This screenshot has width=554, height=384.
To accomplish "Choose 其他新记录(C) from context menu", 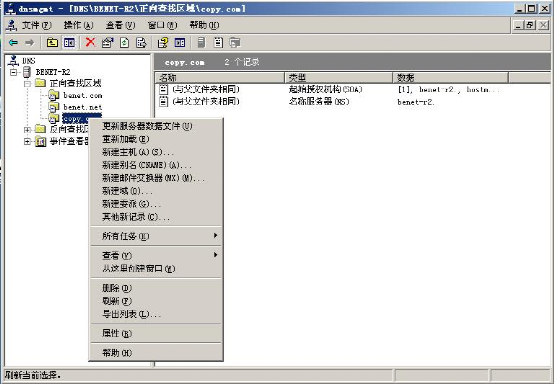I will (156, 217).
